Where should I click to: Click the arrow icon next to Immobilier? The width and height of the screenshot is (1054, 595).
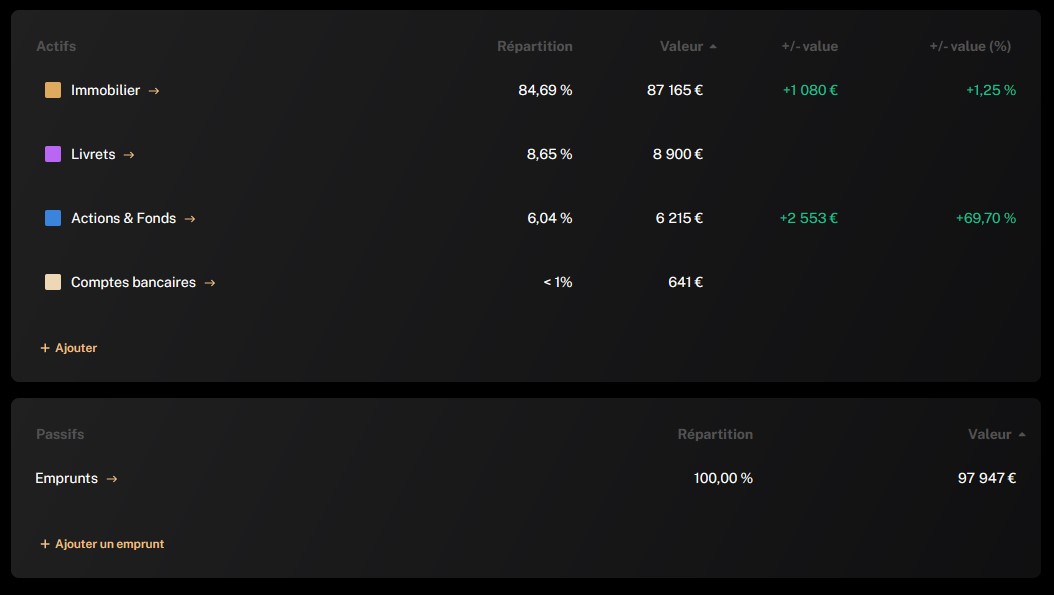154,91
